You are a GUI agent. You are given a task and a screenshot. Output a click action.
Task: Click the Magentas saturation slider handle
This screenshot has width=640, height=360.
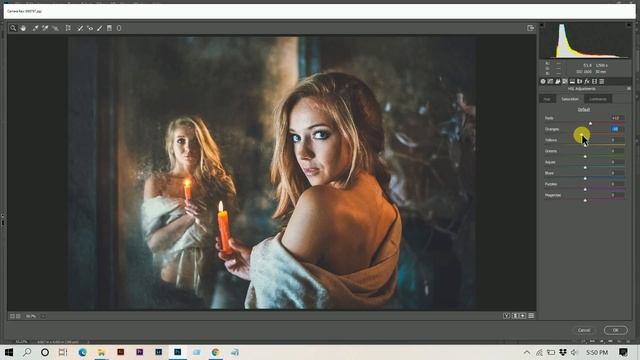coord(585,200)
